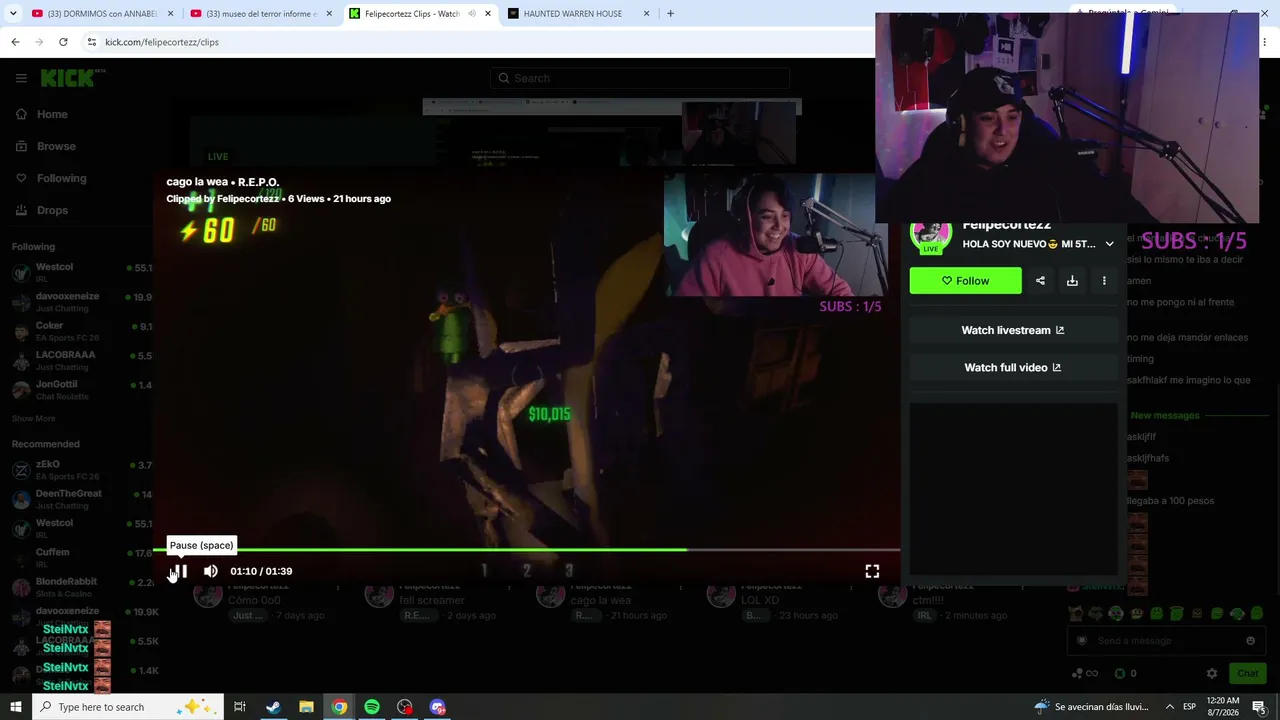Send message with Chat button
1280x720 pixels.
1247,674
